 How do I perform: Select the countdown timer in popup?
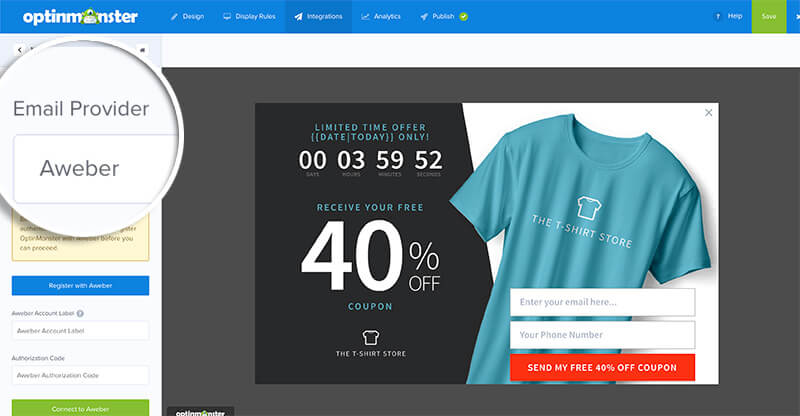tap(370, 162)
